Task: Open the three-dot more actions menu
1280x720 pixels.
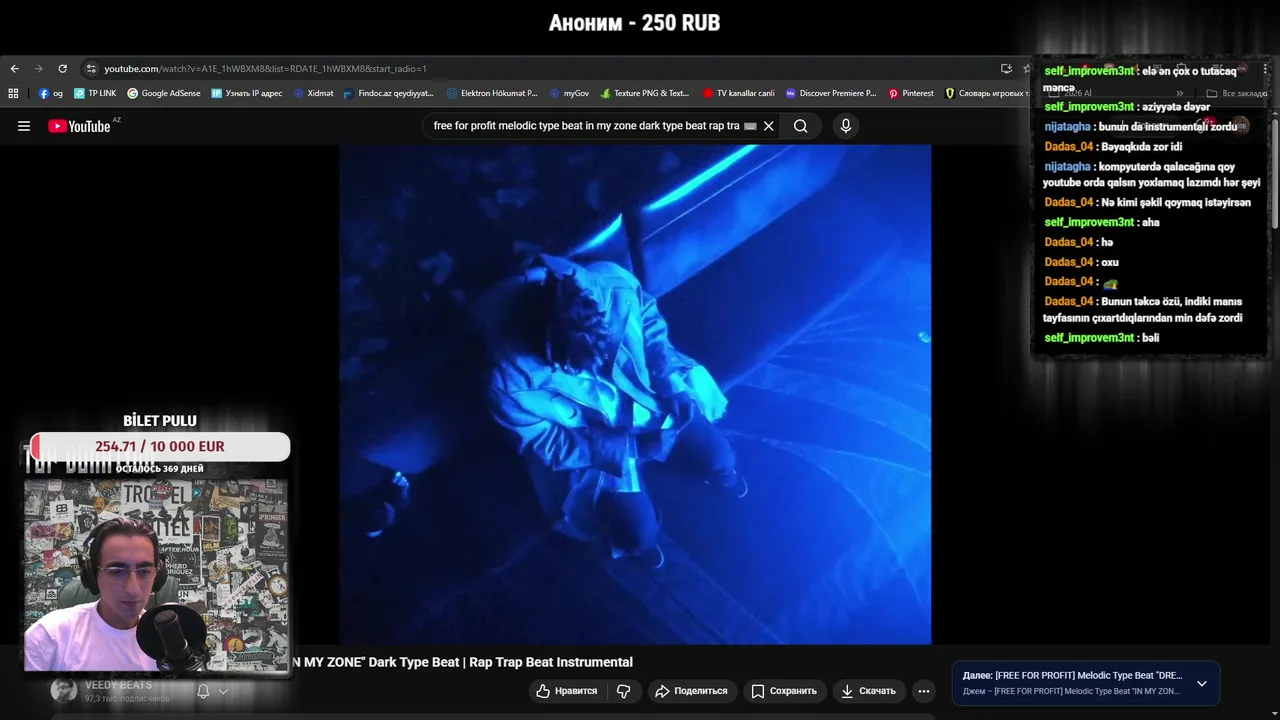Action: [924, 691]
